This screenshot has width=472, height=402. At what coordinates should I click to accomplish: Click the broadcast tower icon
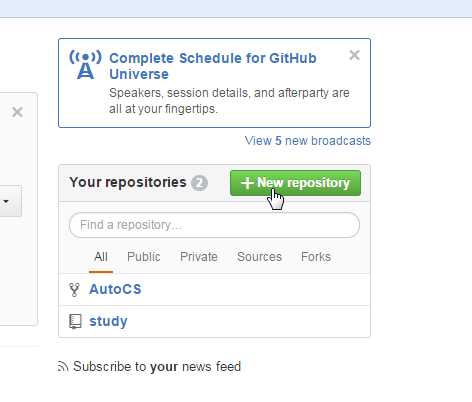point(85,65)
